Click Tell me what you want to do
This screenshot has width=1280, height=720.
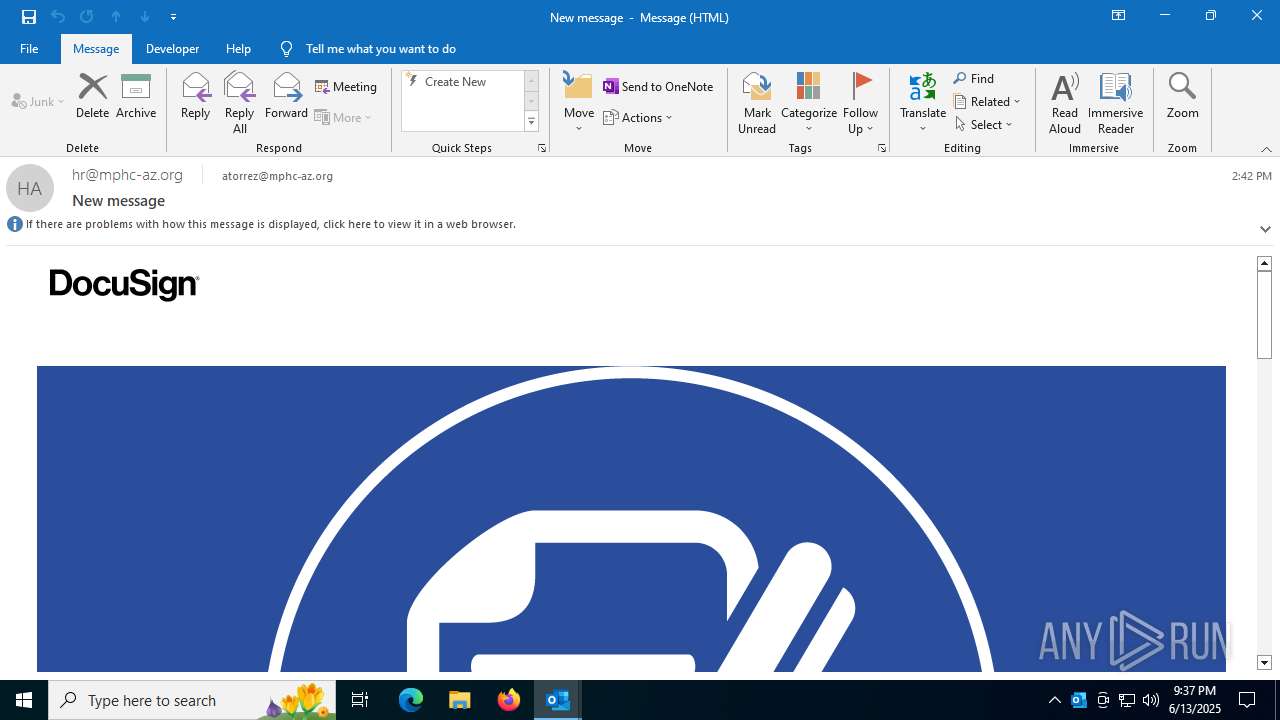380,49
